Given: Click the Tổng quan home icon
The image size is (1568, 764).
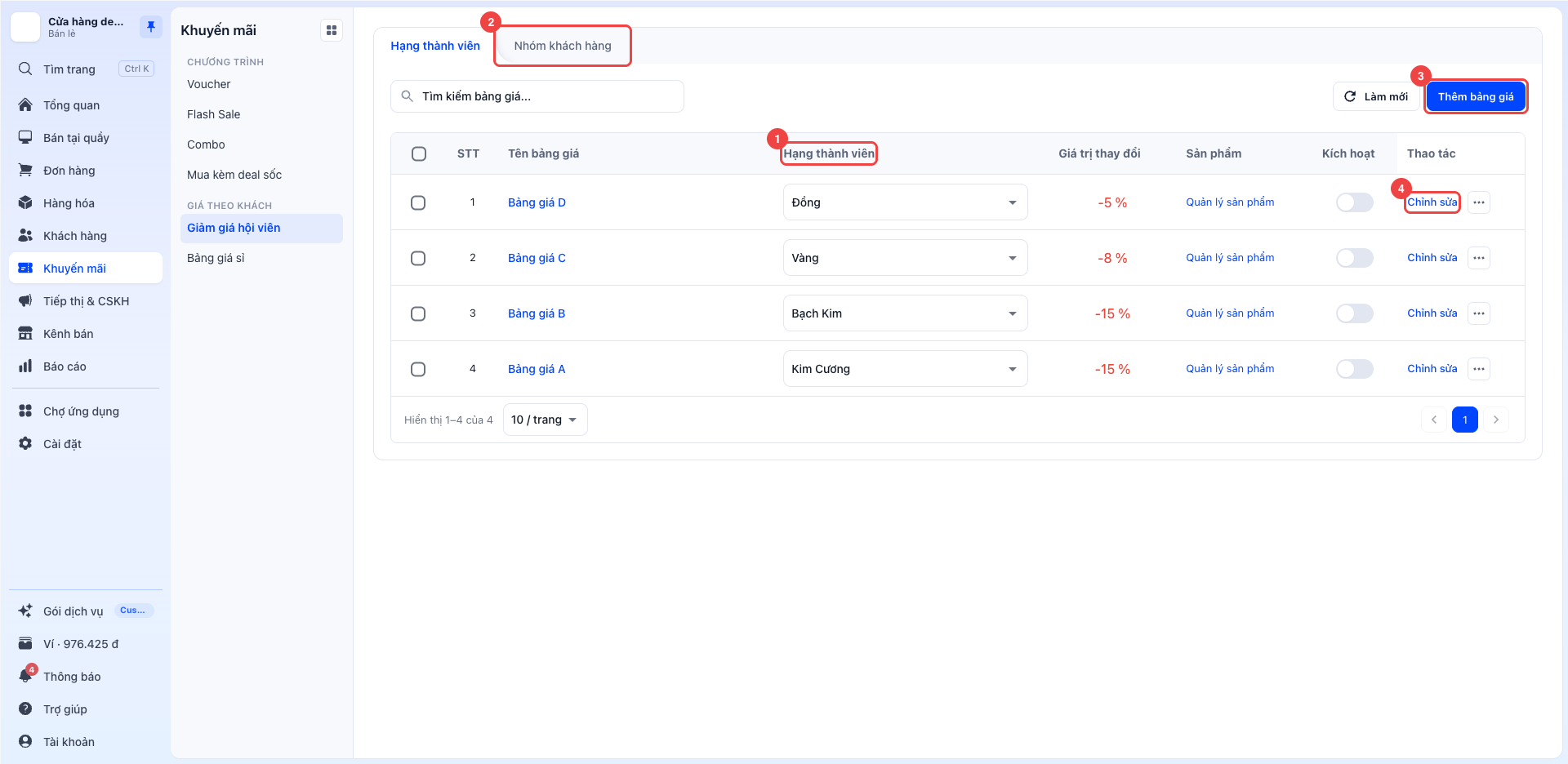Looking at the screenshot, I should [25, 105].
